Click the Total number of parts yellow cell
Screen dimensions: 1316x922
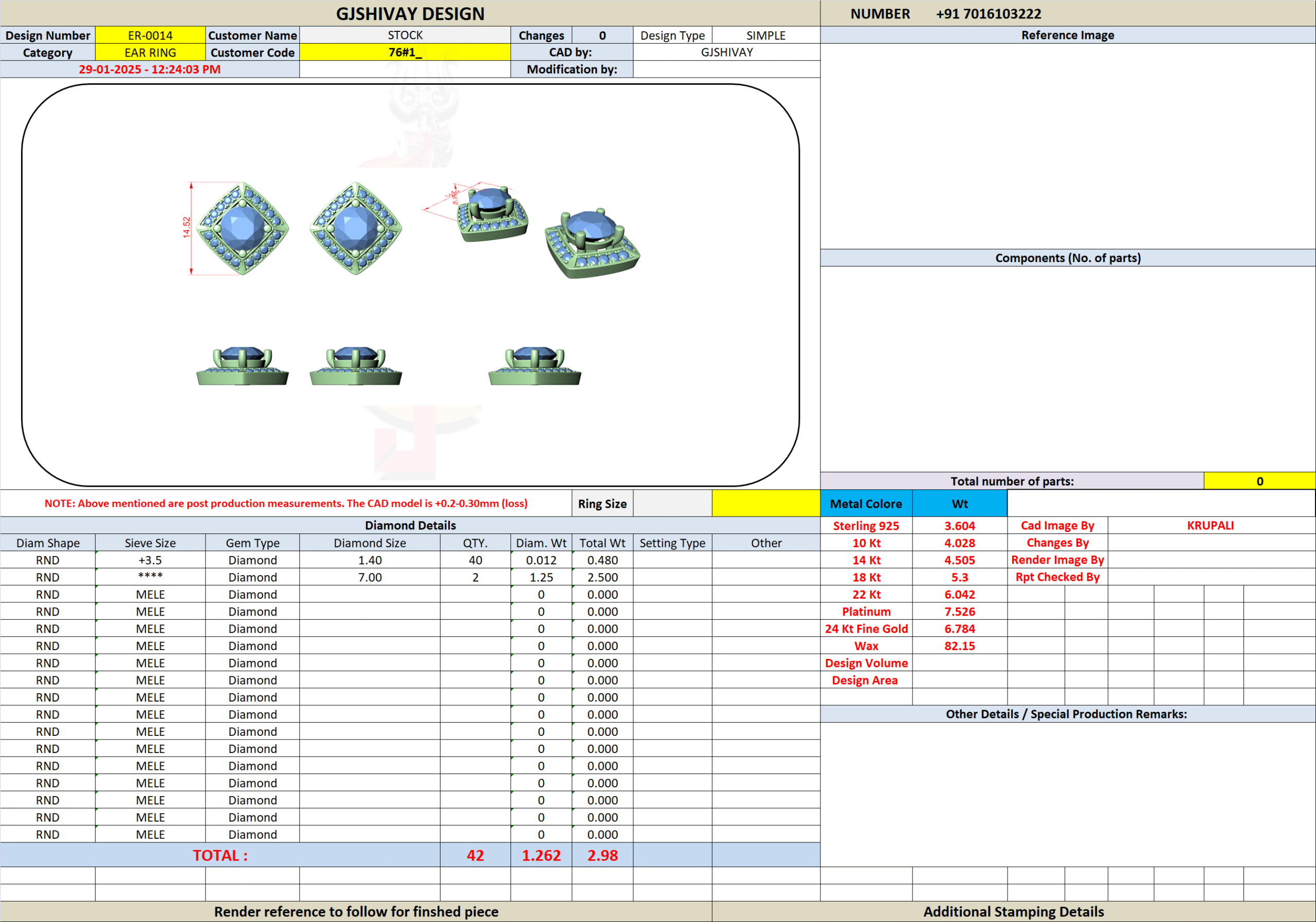(x=1259, y=482)
